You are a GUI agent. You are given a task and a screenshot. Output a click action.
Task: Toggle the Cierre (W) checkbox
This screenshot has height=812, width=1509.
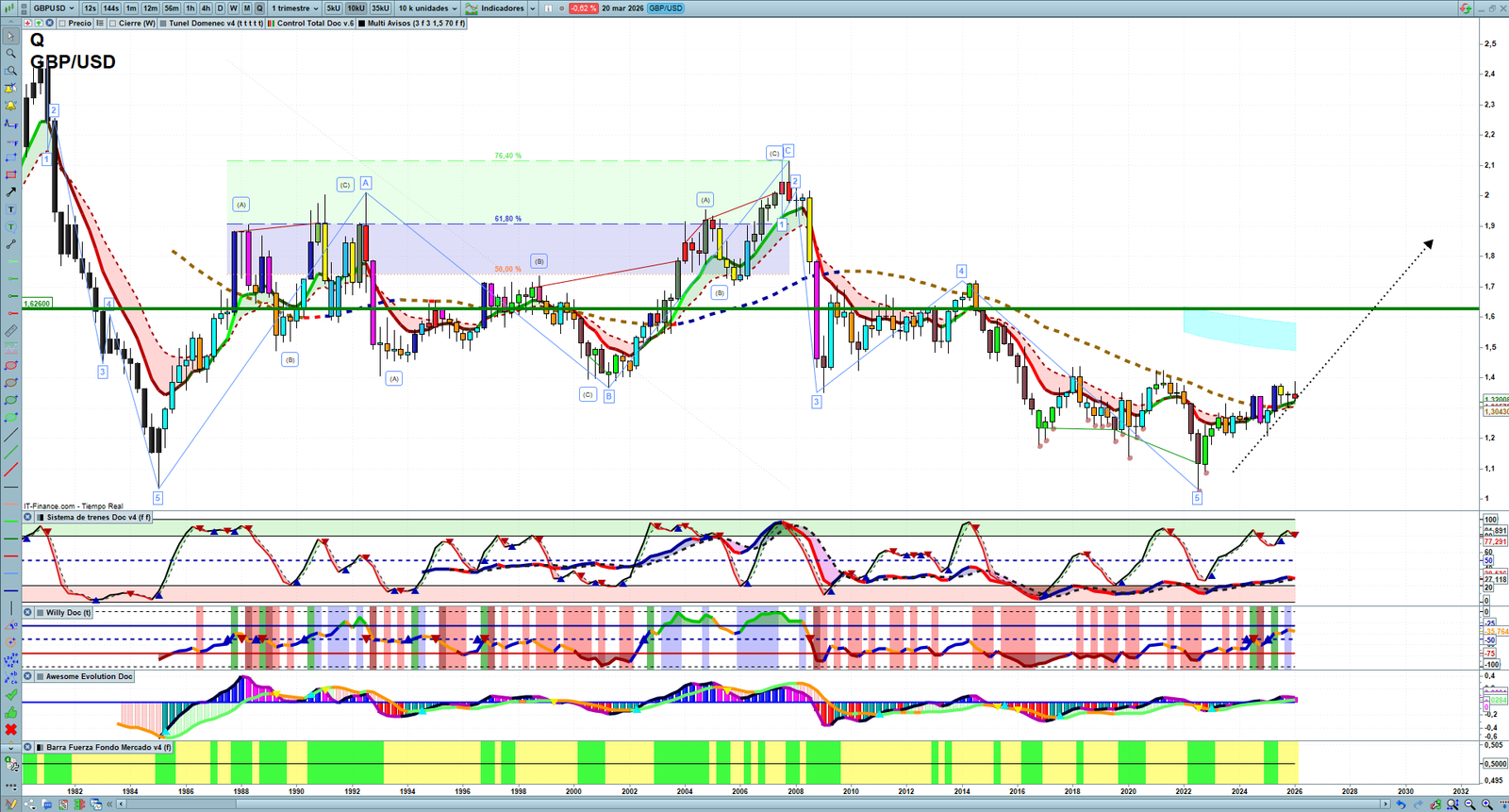(x=113, y=24)
